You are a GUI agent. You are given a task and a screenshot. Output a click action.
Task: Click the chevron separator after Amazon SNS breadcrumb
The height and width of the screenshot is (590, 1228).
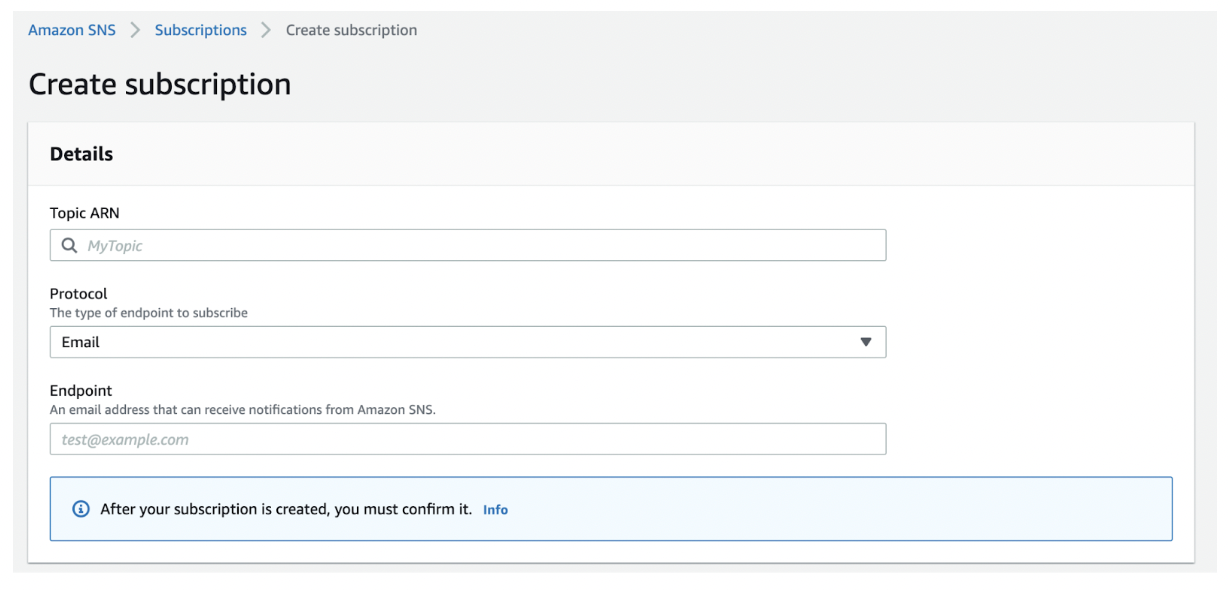[135, 30]
